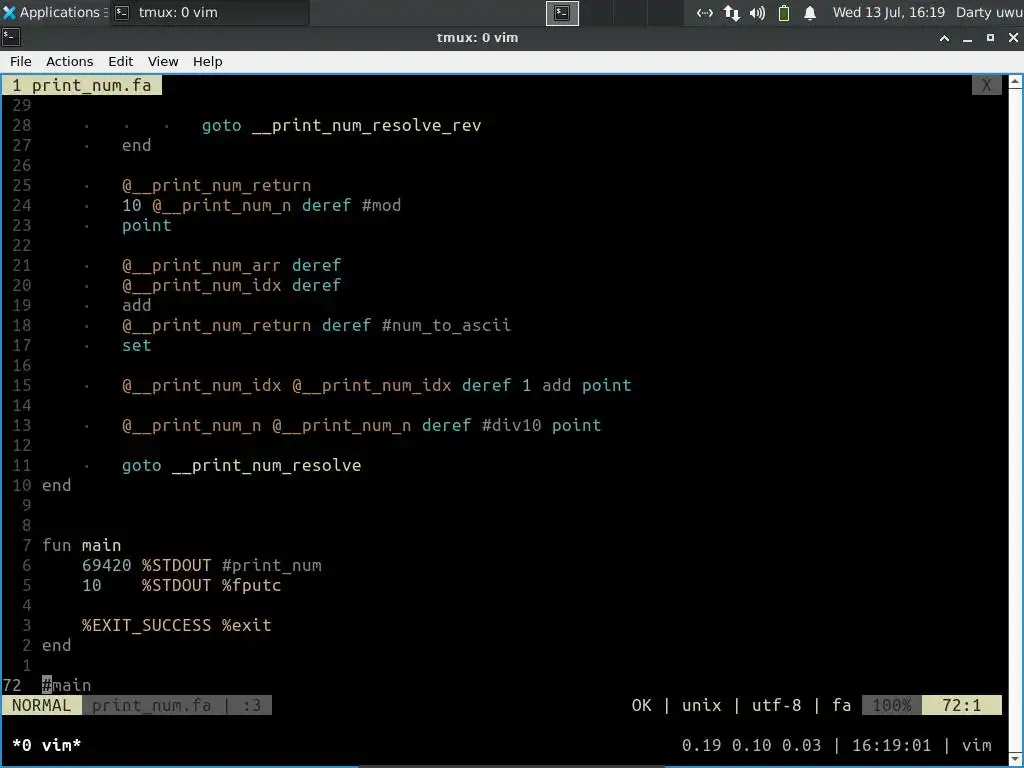The height and width of the screenshot is (768, 1024).
Task: Click 'fun main' definition line
Action: (82, 545)
